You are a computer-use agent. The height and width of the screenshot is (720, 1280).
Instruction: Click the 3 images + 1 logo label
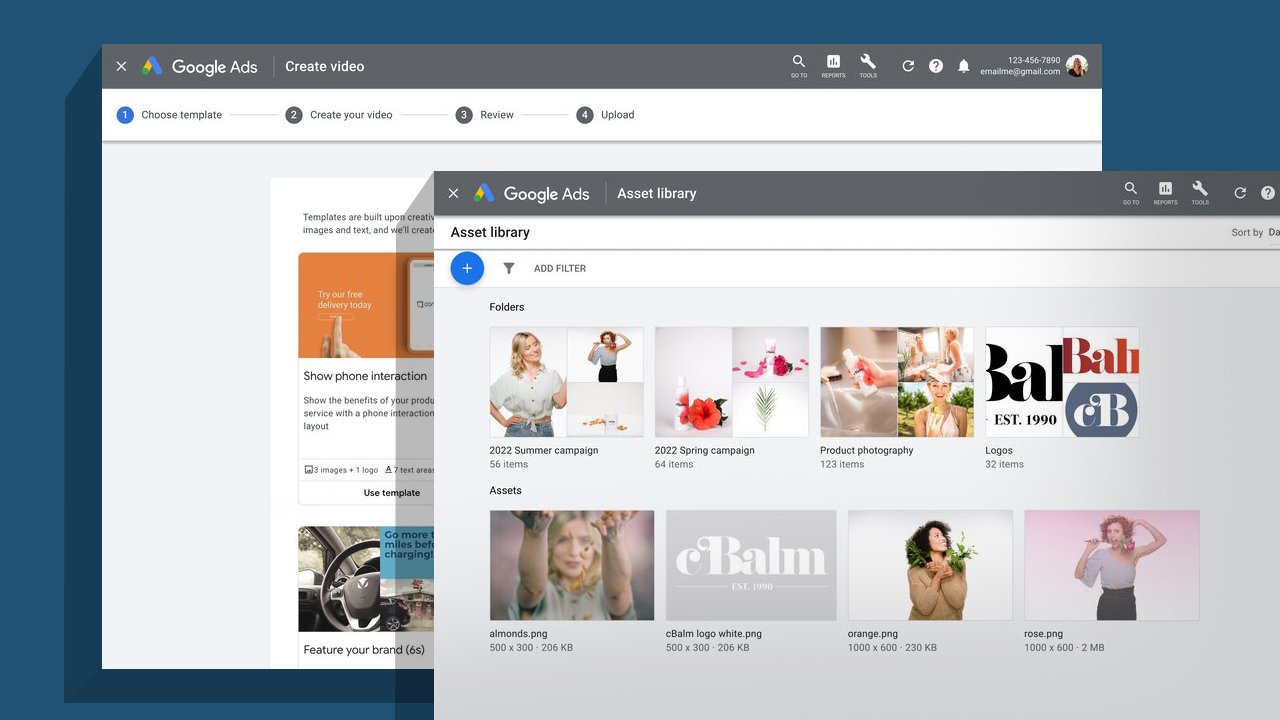(342, 470)
